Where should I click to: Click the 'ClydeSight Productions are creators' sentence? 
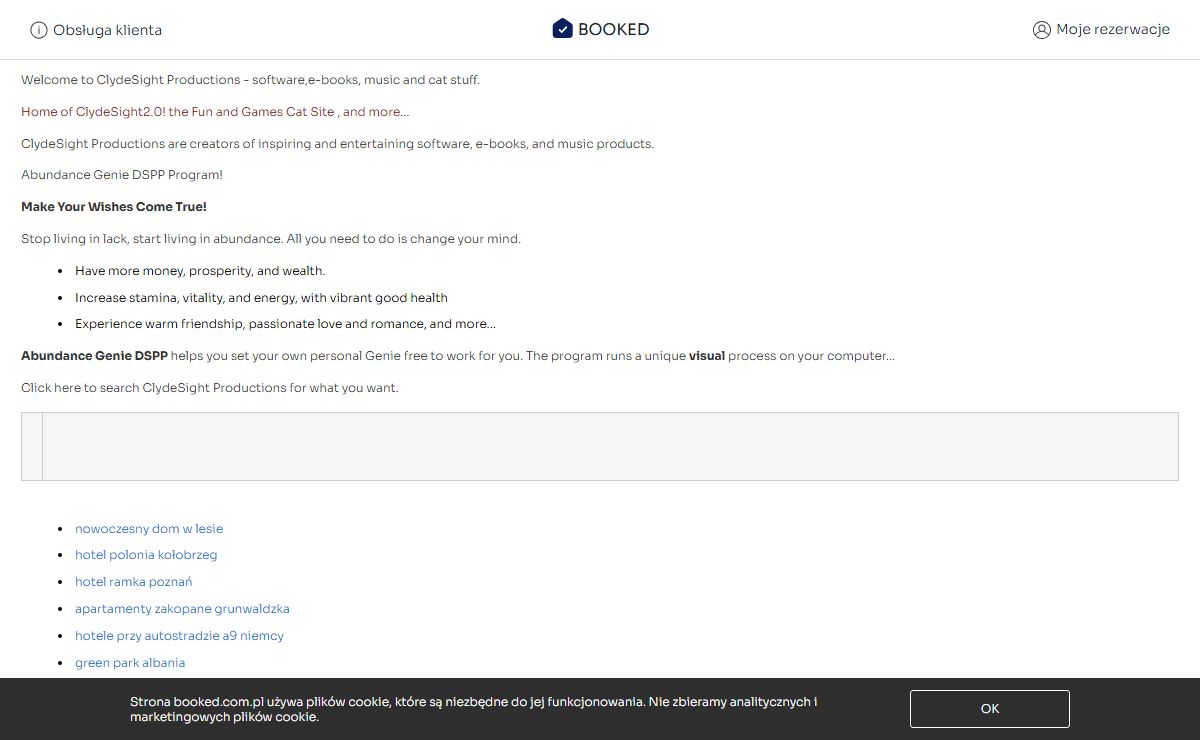click(x=337, y=144)
